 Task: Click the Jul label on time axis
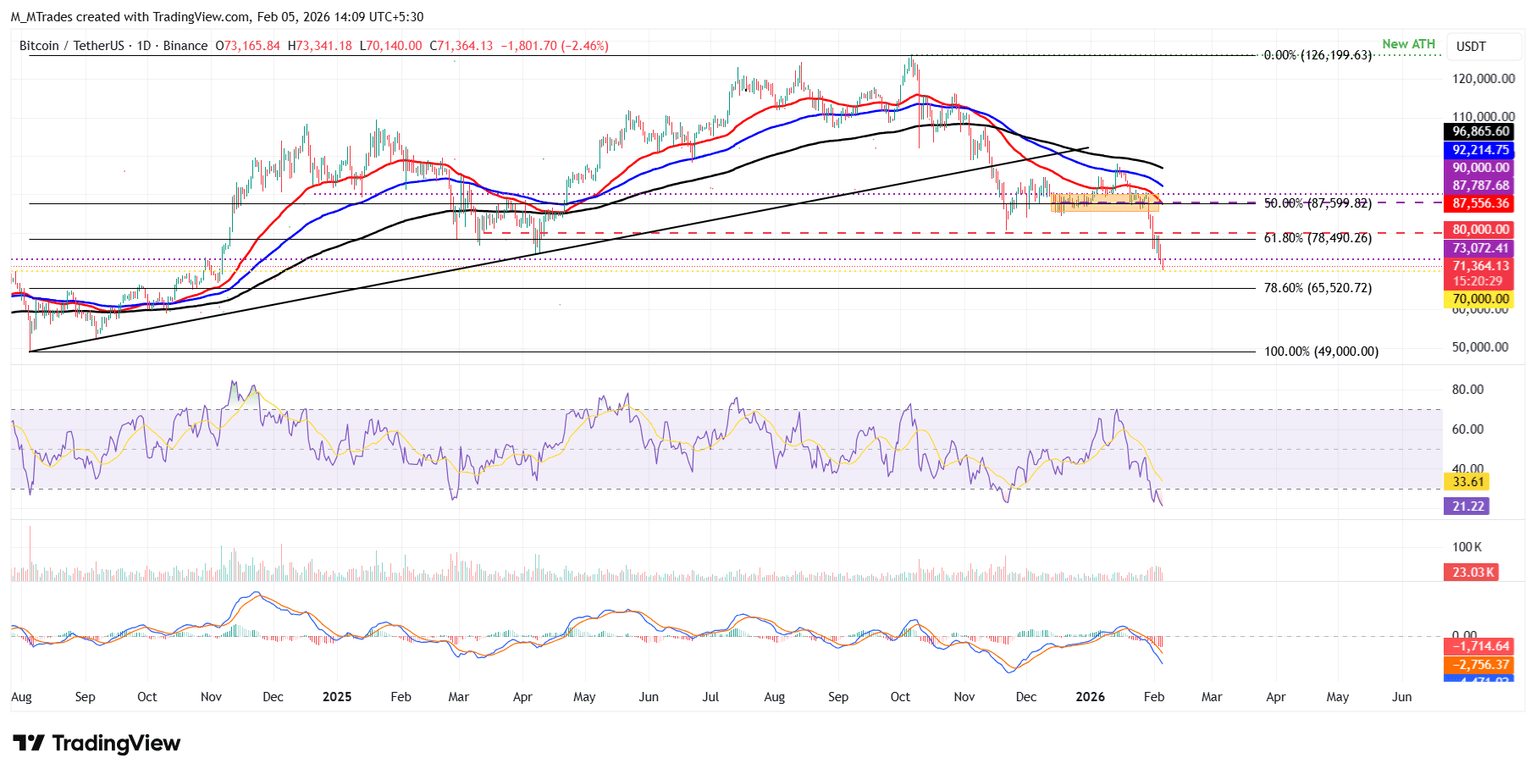click(x=712, y=695)
